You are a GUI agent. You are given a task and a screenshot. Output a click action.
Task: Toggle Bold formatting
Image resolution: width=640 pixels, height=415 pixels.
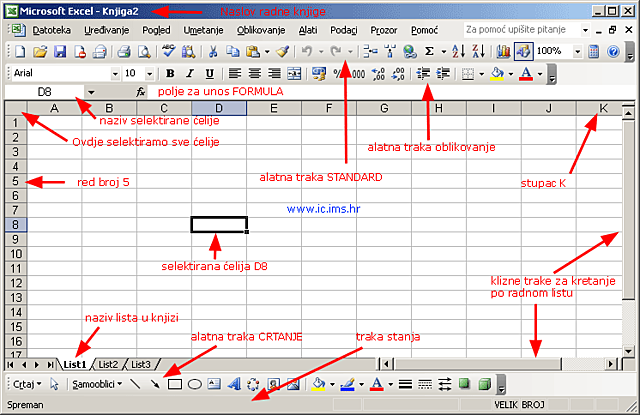click(x=170, y=74)
